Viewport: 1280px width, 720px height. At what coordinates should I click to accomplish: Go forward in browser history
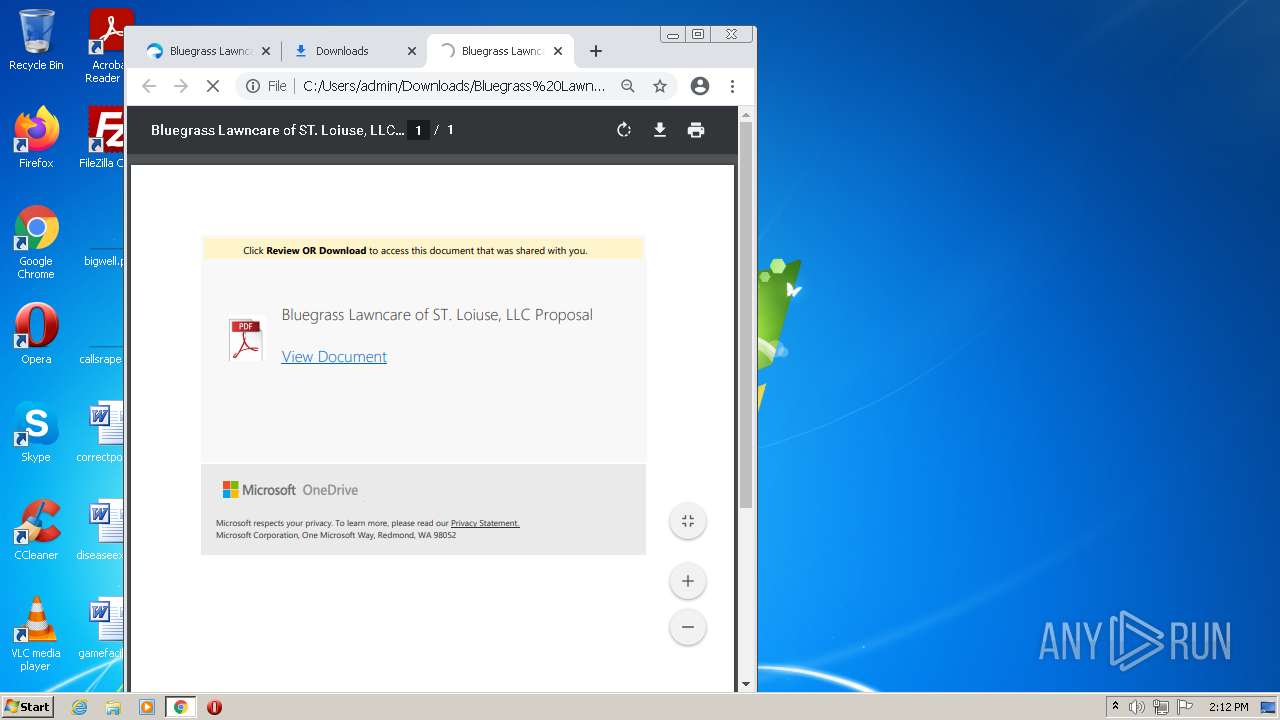pyautogui.click(x=181, y=86)
